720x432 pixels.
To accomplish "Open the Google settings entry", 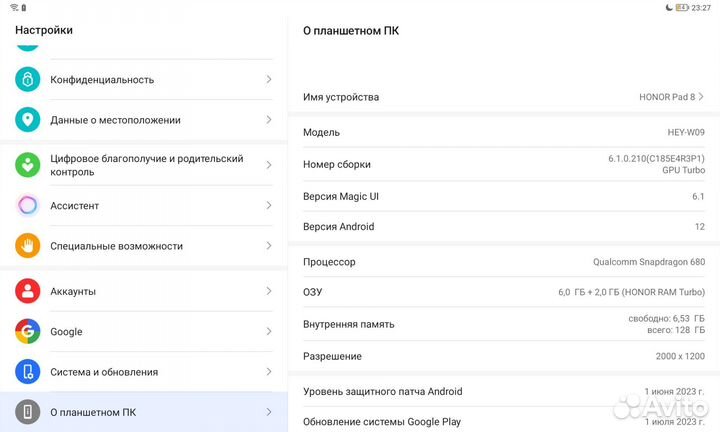I will coord(144,331).
